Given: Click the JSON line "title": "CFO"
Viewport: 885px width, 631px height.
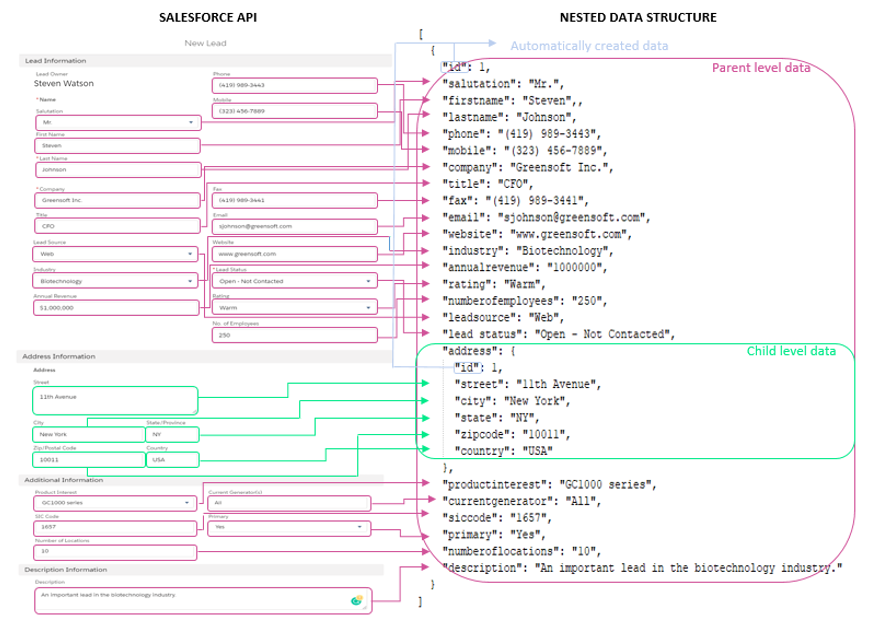Looking at the screenshot, I should [x=488, y=184].
